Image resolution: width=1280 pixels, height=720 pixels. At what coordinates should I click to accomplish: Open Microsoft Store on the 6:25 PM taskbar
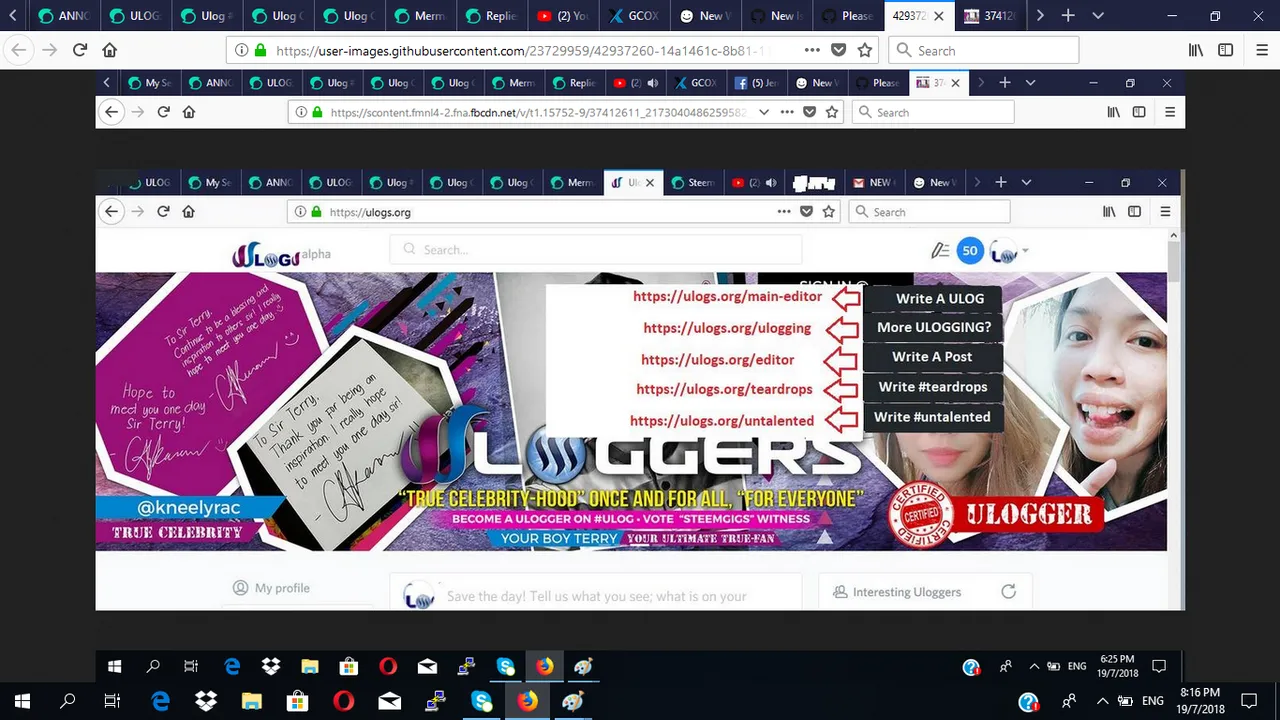coord(348,666)
